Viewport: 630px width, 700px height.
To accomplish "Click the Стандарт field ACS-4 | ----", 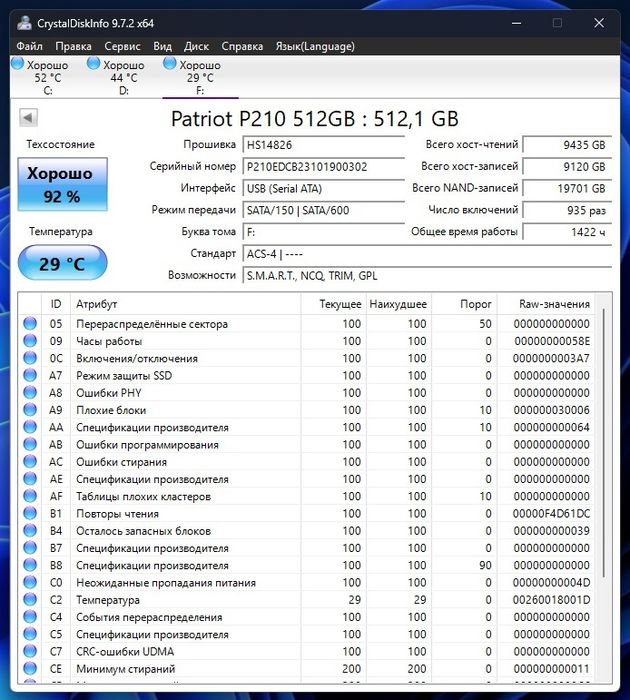I will click(427, 254).
